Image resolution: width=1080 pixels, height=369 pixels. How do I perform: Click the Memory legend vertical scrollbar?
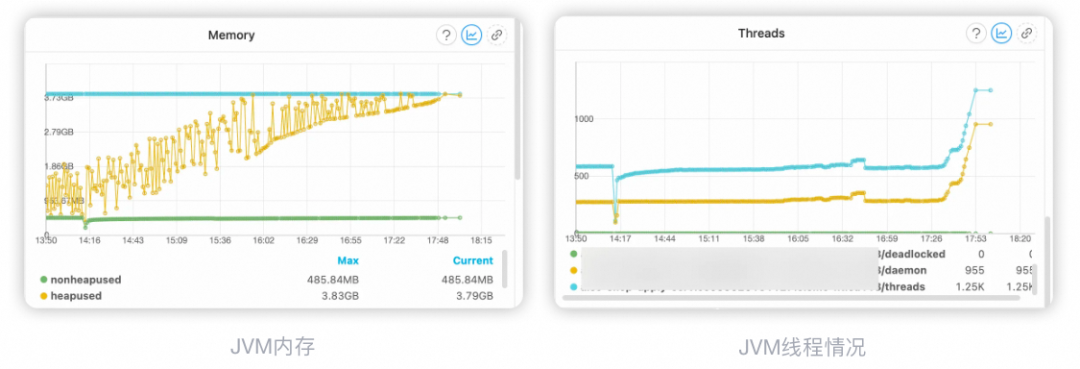point(504,269)
